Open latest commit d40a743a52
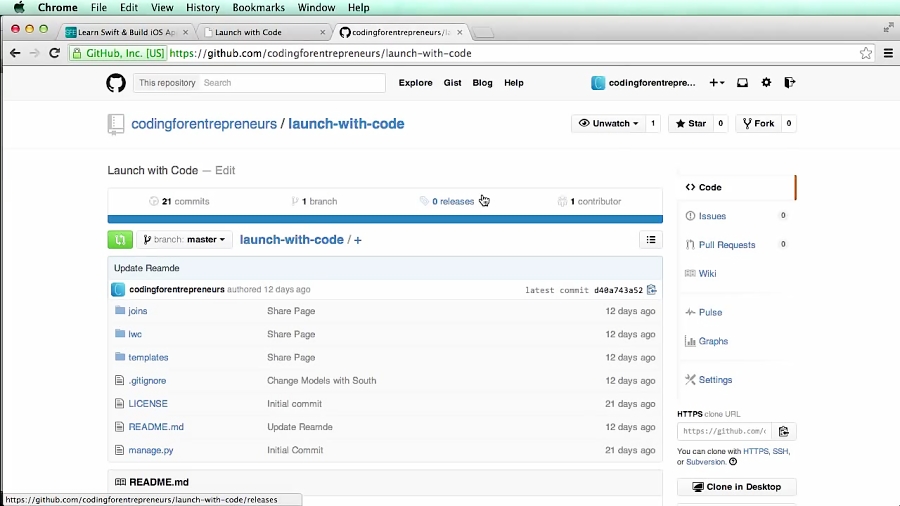900x506 pixels. (x=618, y=290)
